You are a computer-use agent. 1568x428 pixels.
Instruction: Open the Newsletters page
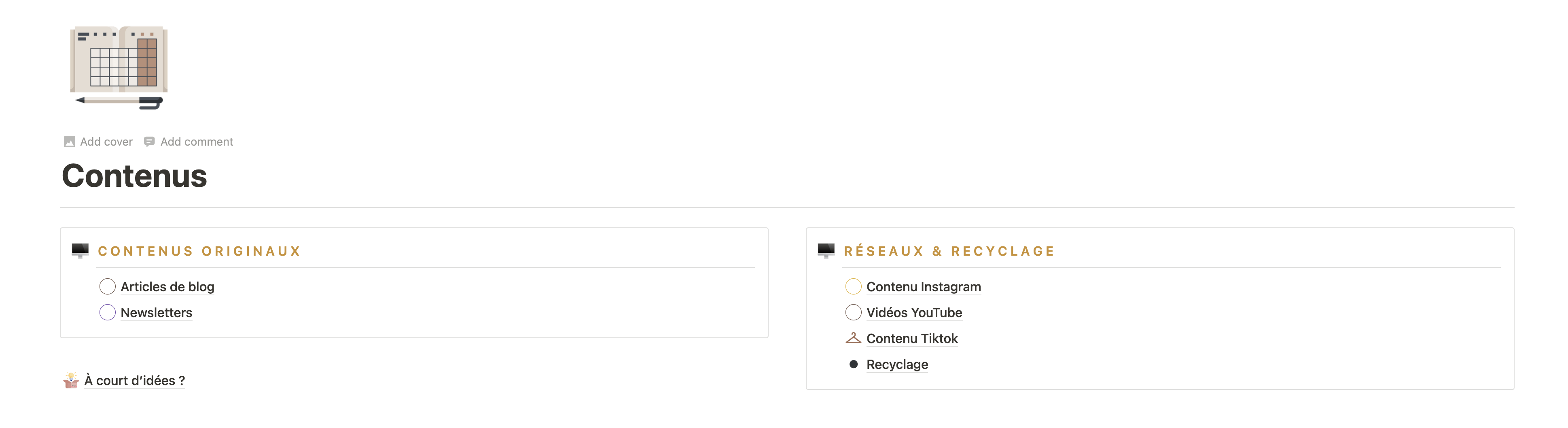(156, 312)
